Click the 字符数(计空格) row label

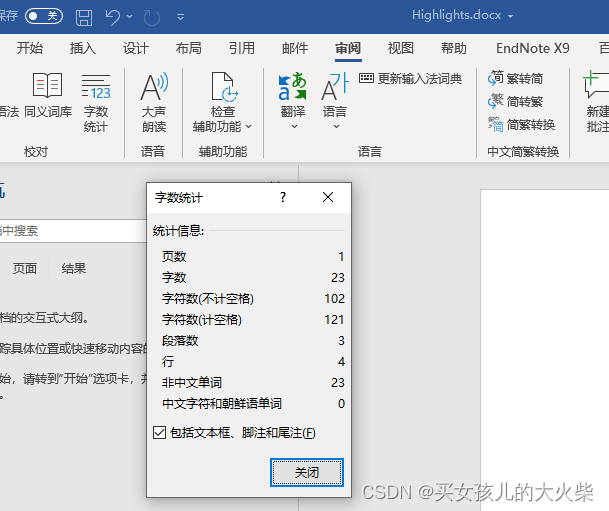point(202,320)
